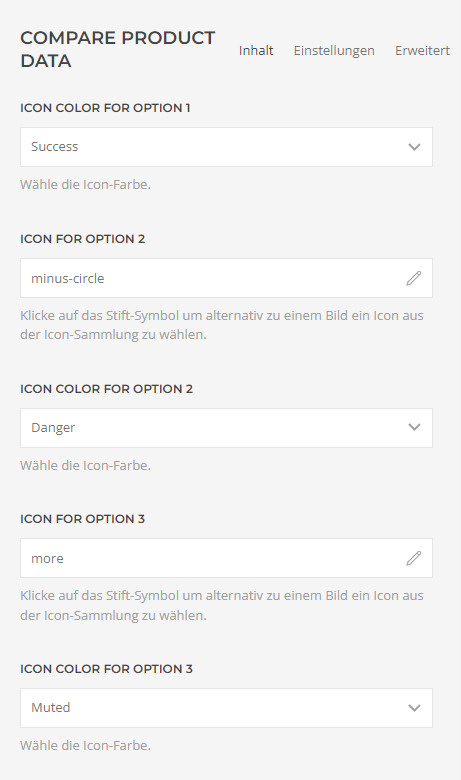Switch to the Einstellungen tab

[334, 51]
